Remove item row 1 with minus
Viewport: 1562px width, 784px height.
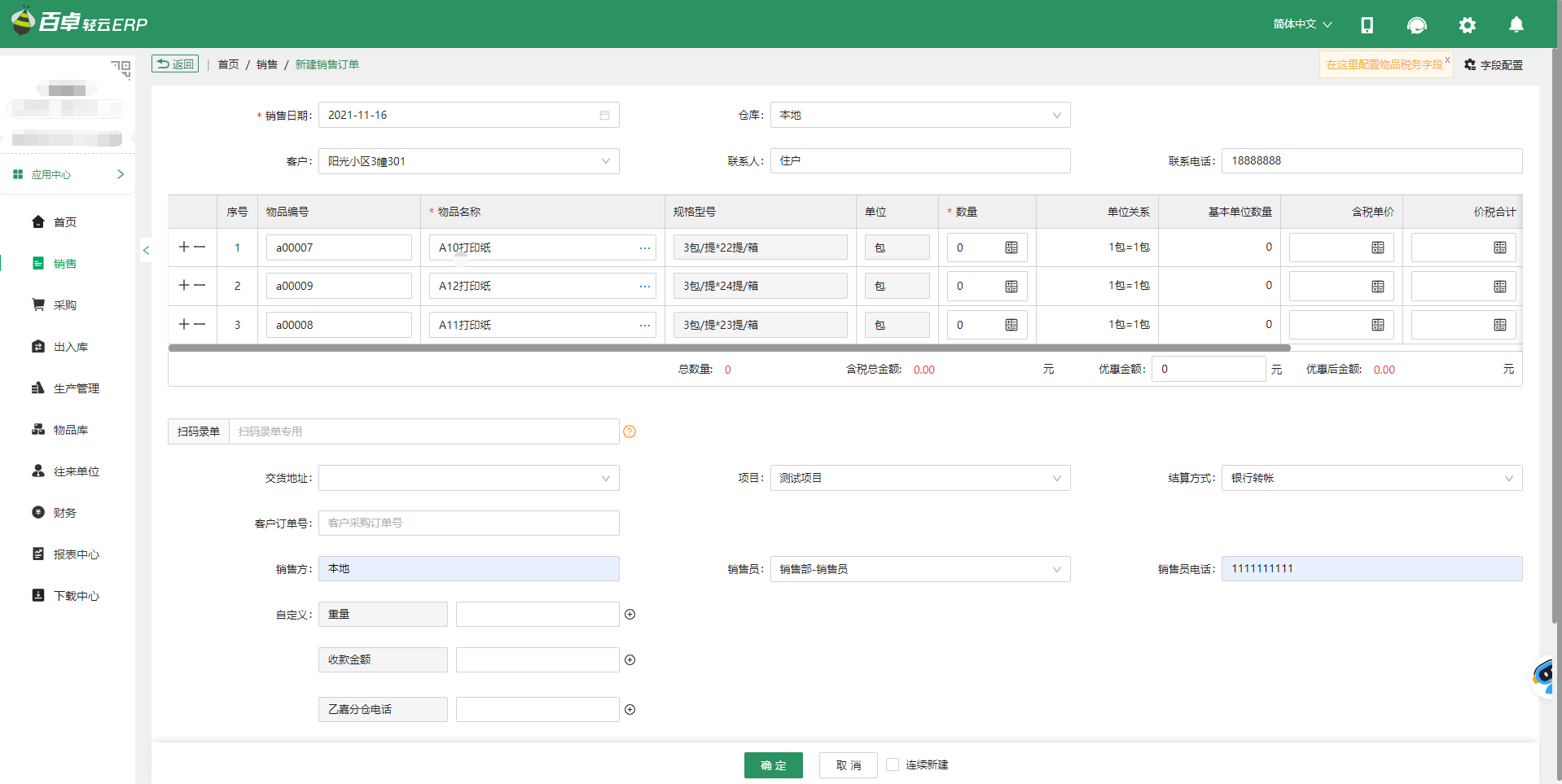click(200, 247)
